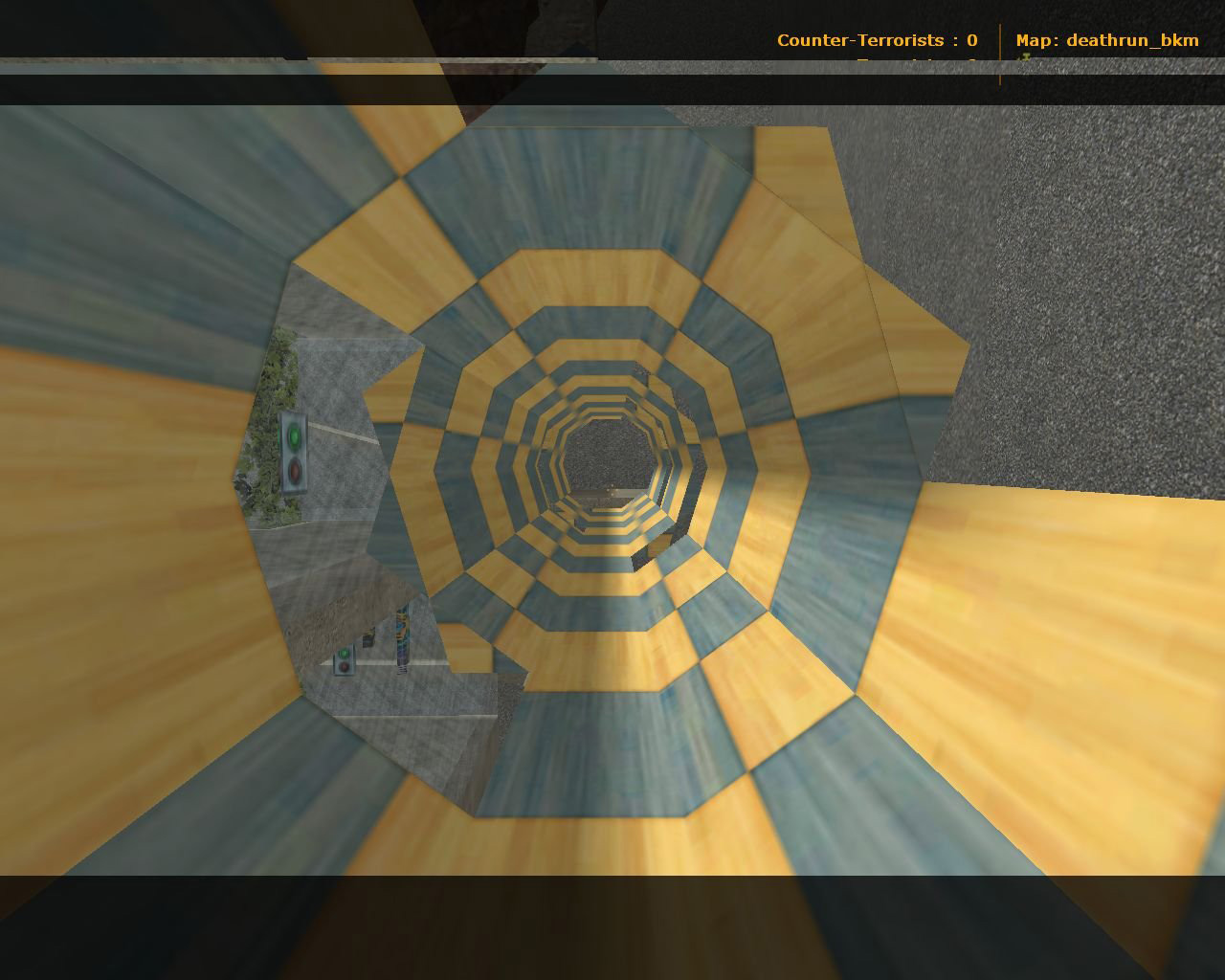Screen dimensions: 1225x980
Task: Click the glowing dots at the tunnel's end
Action: [x=609, y=492]
